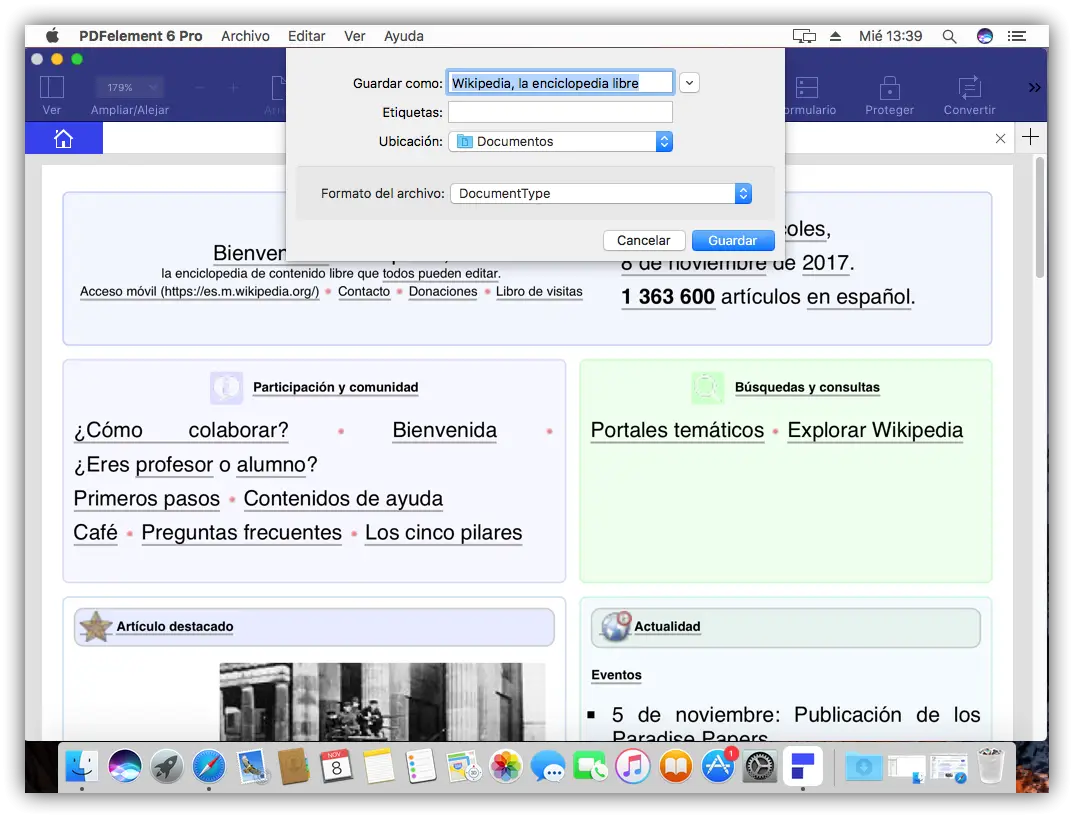Open the Downloads folder in the dock
Viewport: 1074px width, 818px height.
coord(864,765)
